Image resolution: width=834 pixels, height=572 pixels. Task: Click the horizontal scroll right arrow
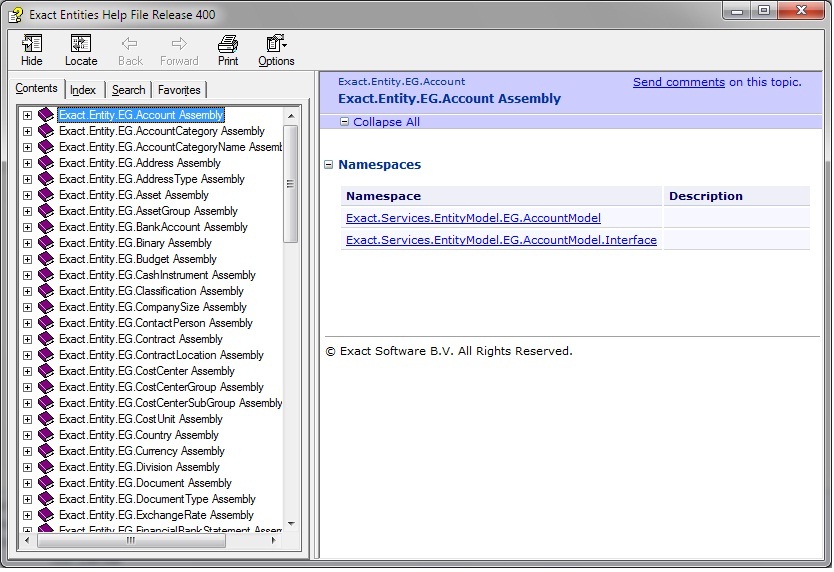pyautogui.click(x=273, y=541)
